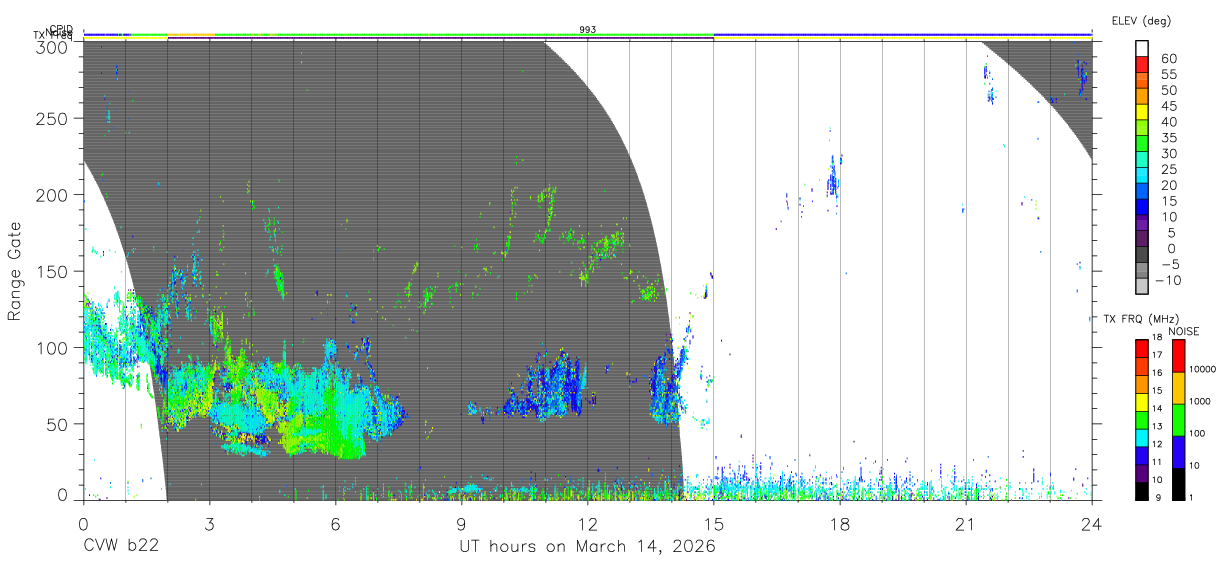Click the black NOISE segment between 1 and 10
The image size is (1228, 567).
pyautogui.click(x=1177, y=484)
